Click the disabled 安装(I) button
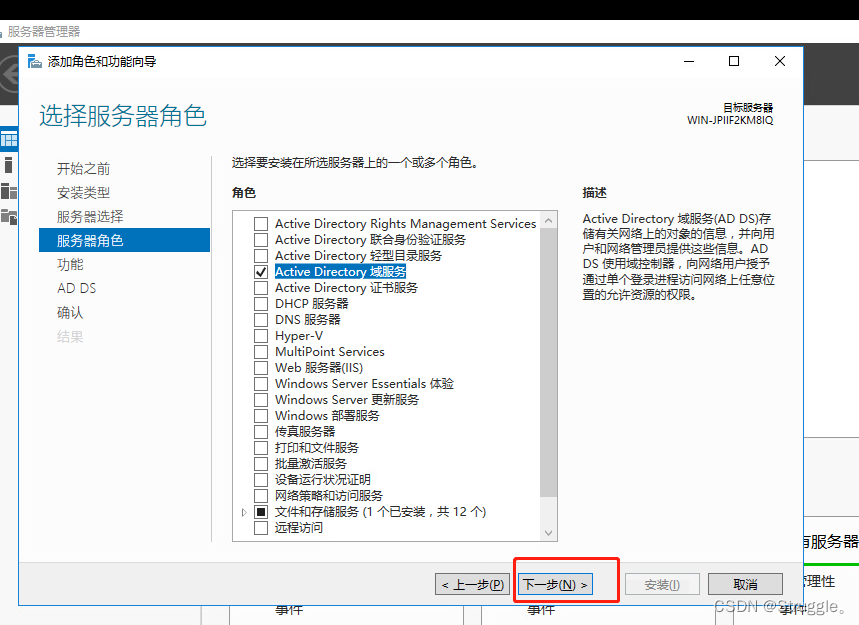This screenshot has width=859, height=625. (662, 584)
